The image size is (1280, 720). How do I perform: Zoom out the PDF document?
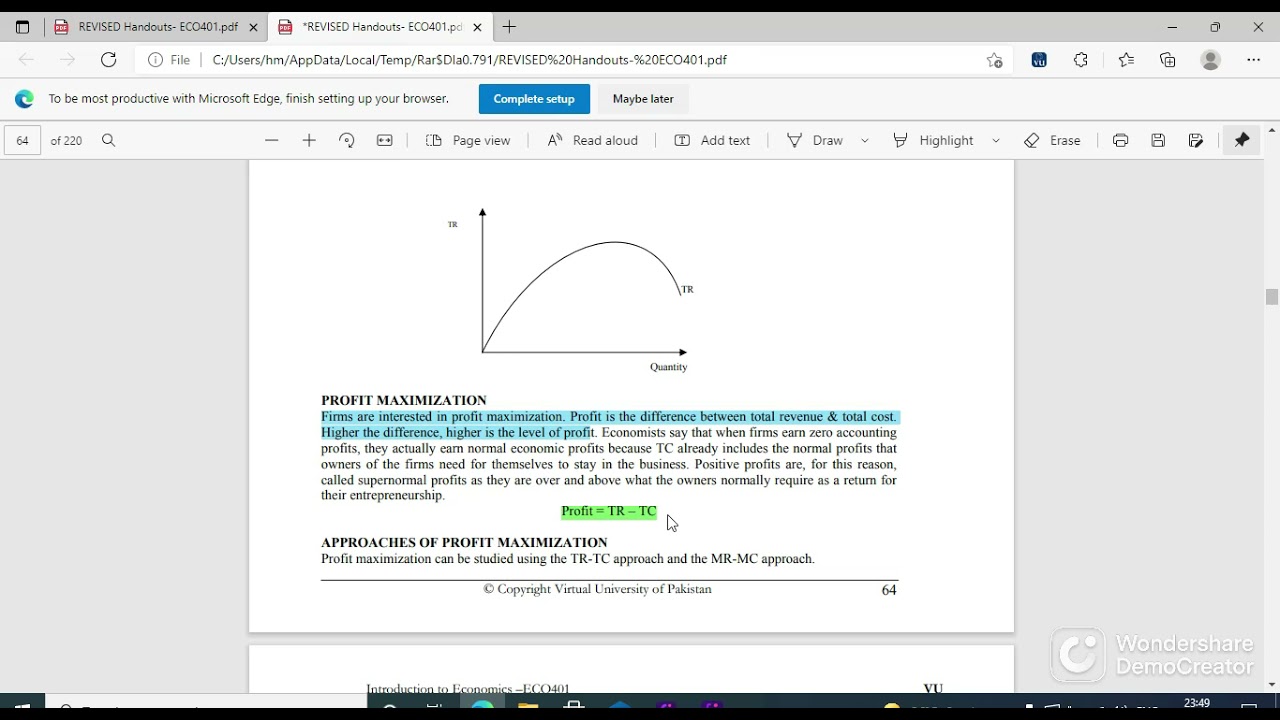(271, 141)
